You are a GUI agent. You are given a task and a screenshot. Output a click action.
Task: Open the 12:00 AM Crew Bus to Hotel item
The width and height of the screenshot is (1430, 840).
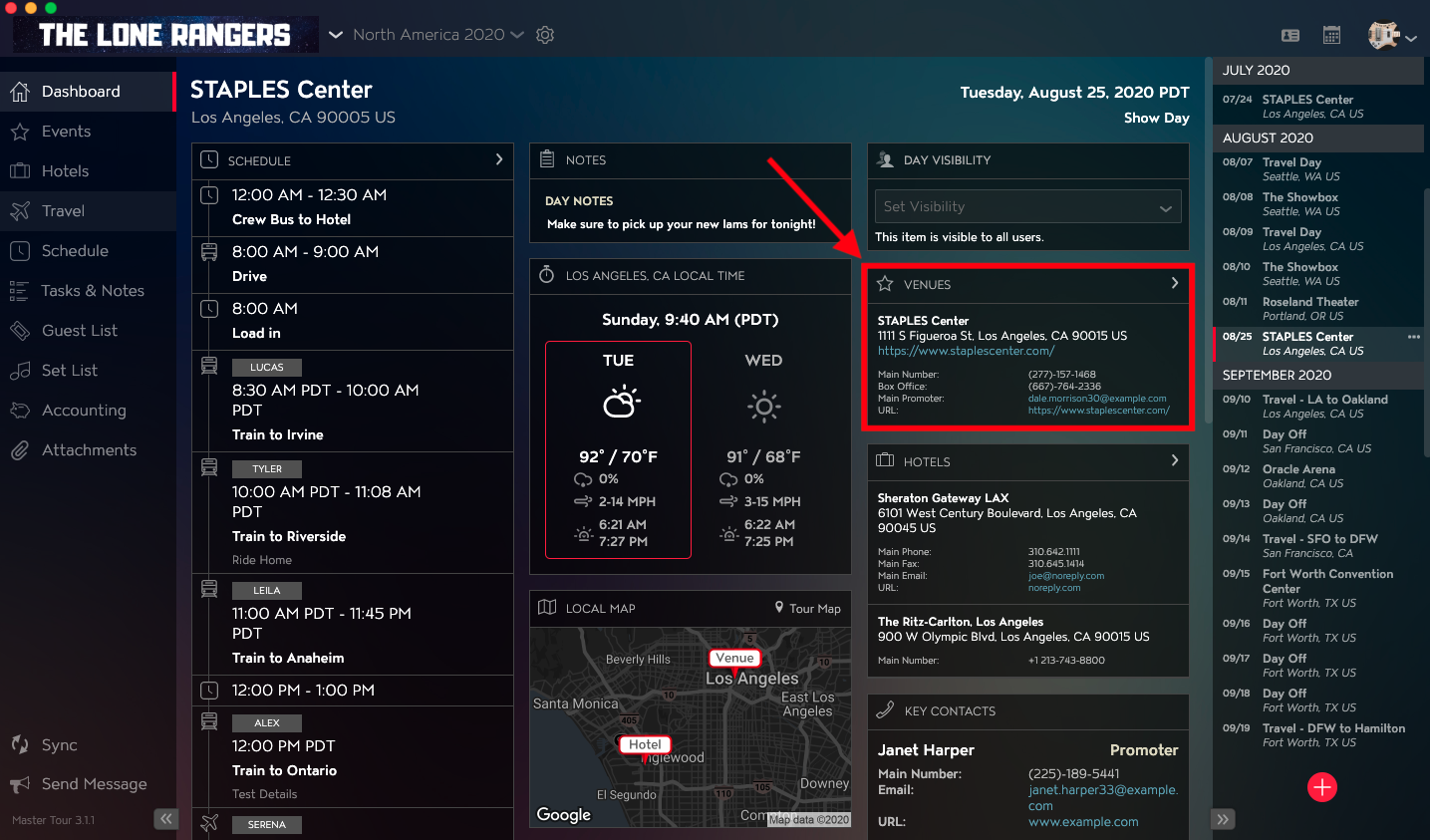[353, 208]
